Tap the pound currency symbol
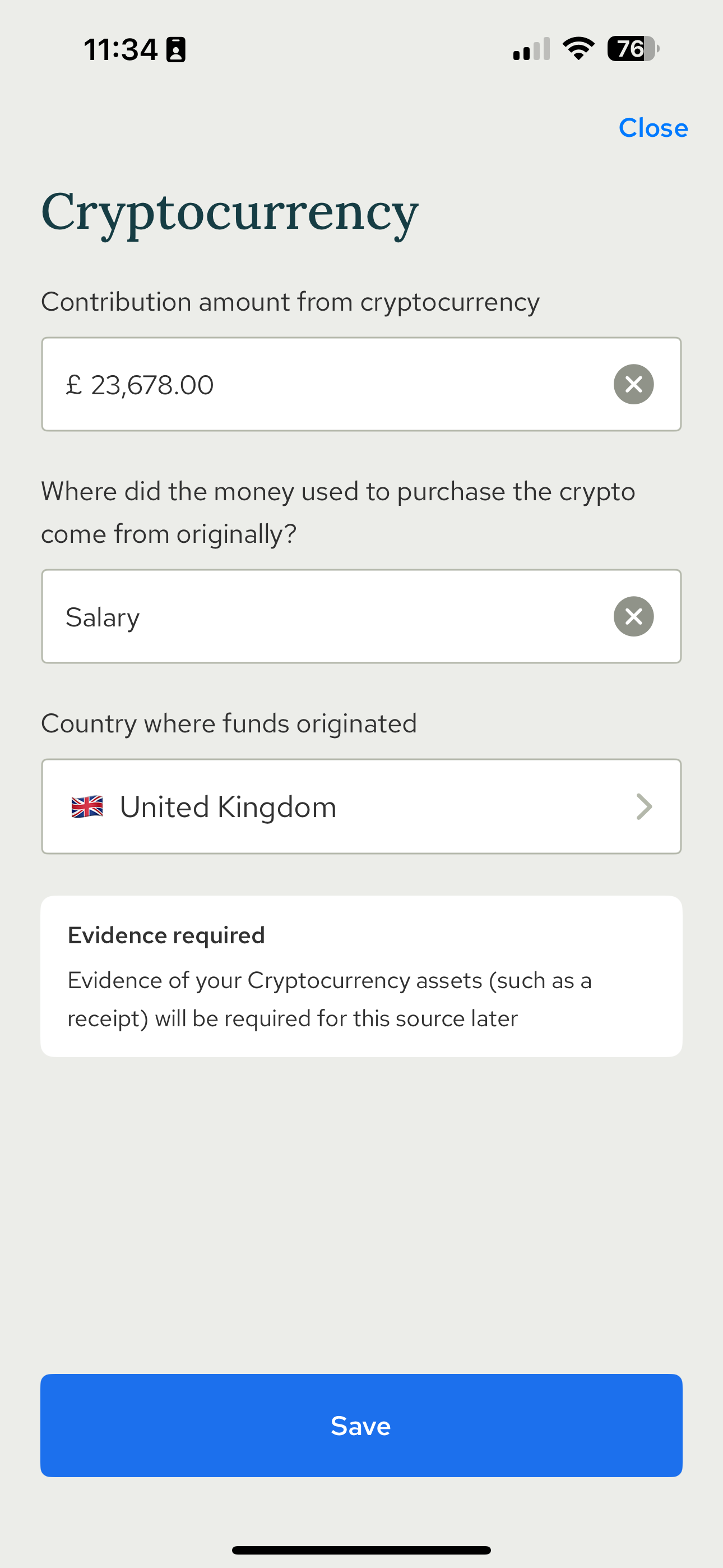The width and height of the screenshot is (723, 1568). click(x=73, y=385)
